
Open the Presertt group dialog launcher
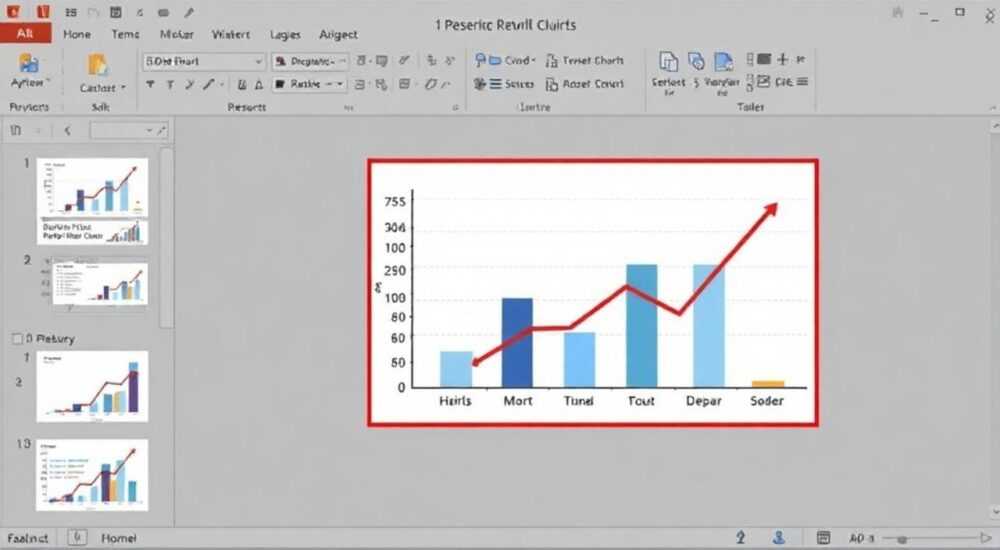click(x=455, y=108)
